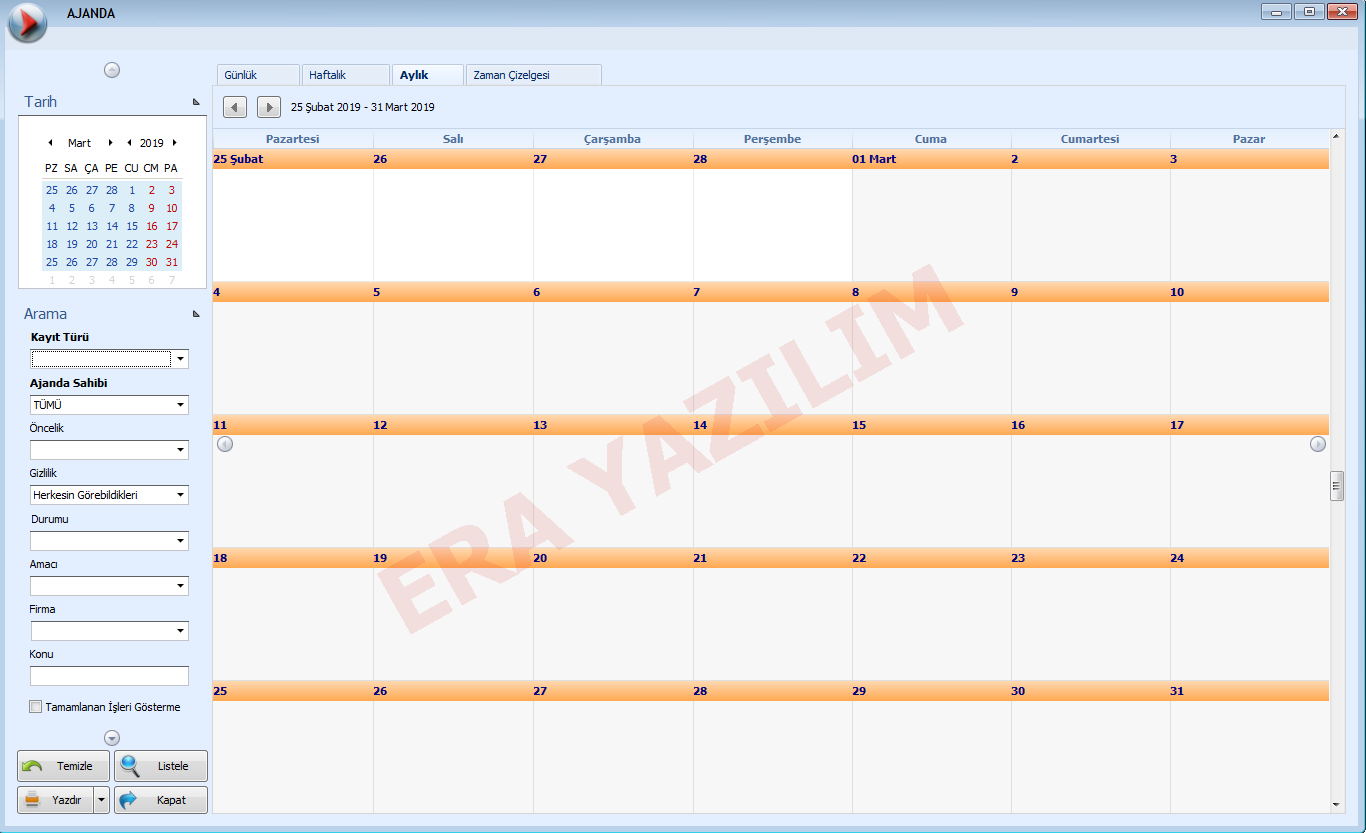Click previous month arrow in mini calendar

click(x=51, y=143)
